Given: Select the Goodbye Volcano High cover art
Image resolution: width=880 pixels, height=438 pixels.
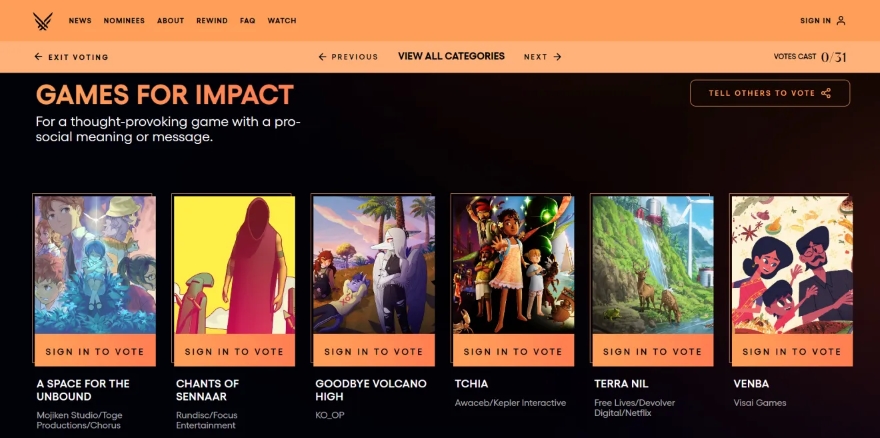Looking at the screenshot, I should click(x=374, y=265).
